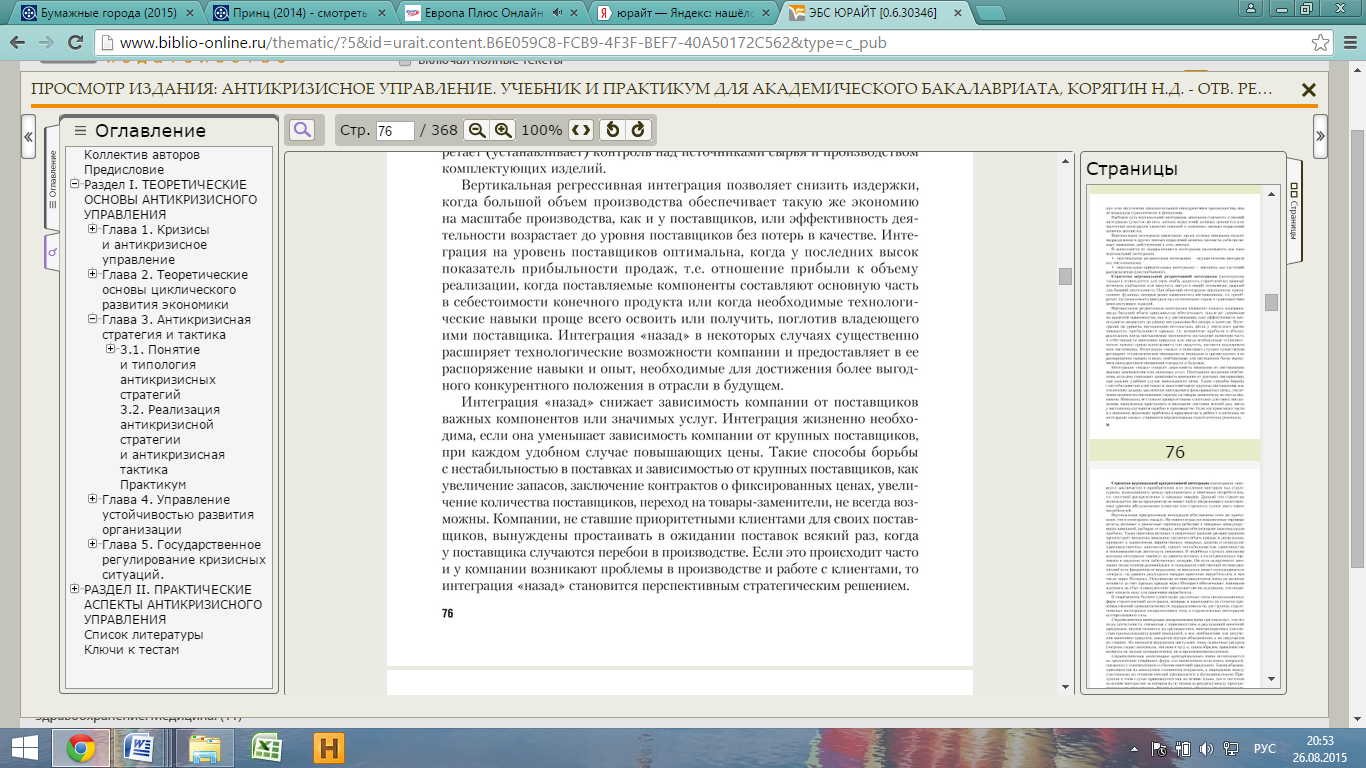1366x768 pixels.
Task: Expand РАЗДЕЛ II tree node
Action: coord(74,590)
